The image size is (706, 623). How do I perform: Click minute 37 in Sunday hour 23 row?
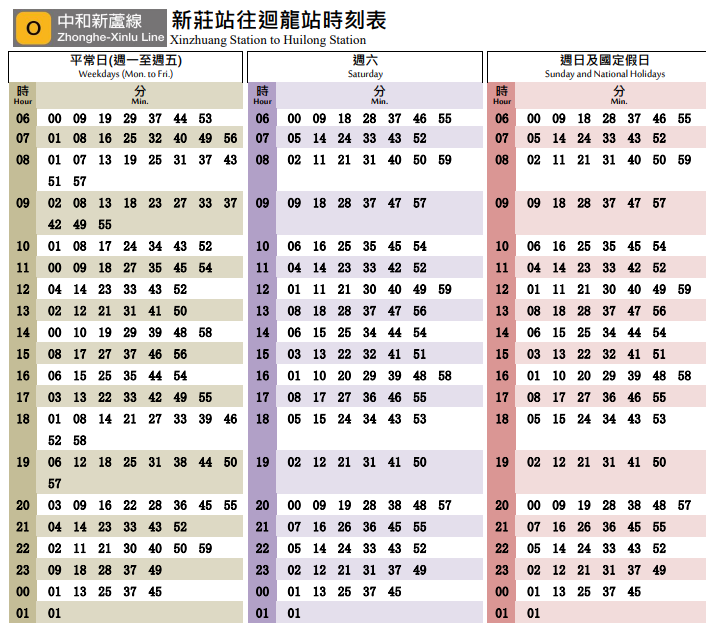[634, 570]
